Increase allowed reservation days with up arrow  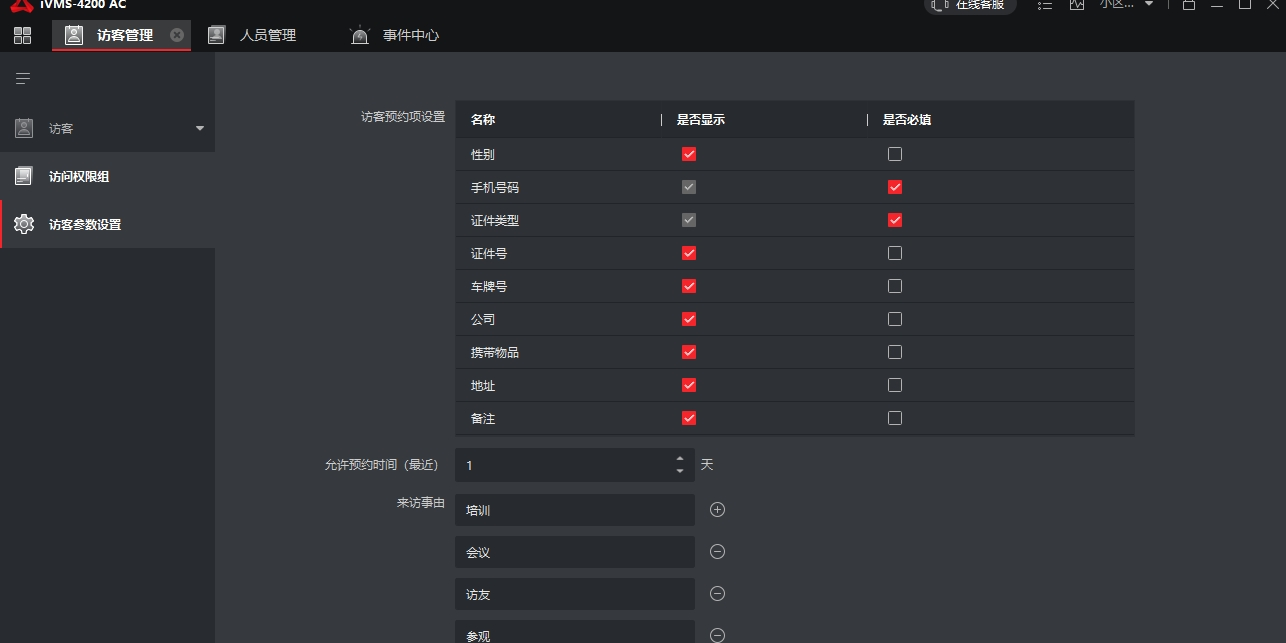pos(680,458)
